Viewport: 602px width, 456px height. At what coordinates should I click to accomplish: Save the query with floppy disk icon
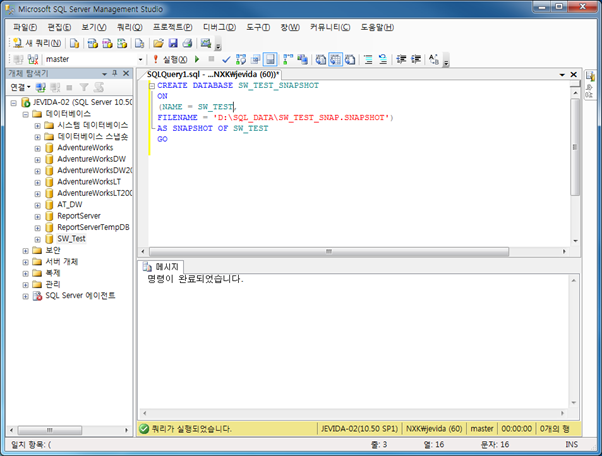pyautogui.click(x=173, y=43)
